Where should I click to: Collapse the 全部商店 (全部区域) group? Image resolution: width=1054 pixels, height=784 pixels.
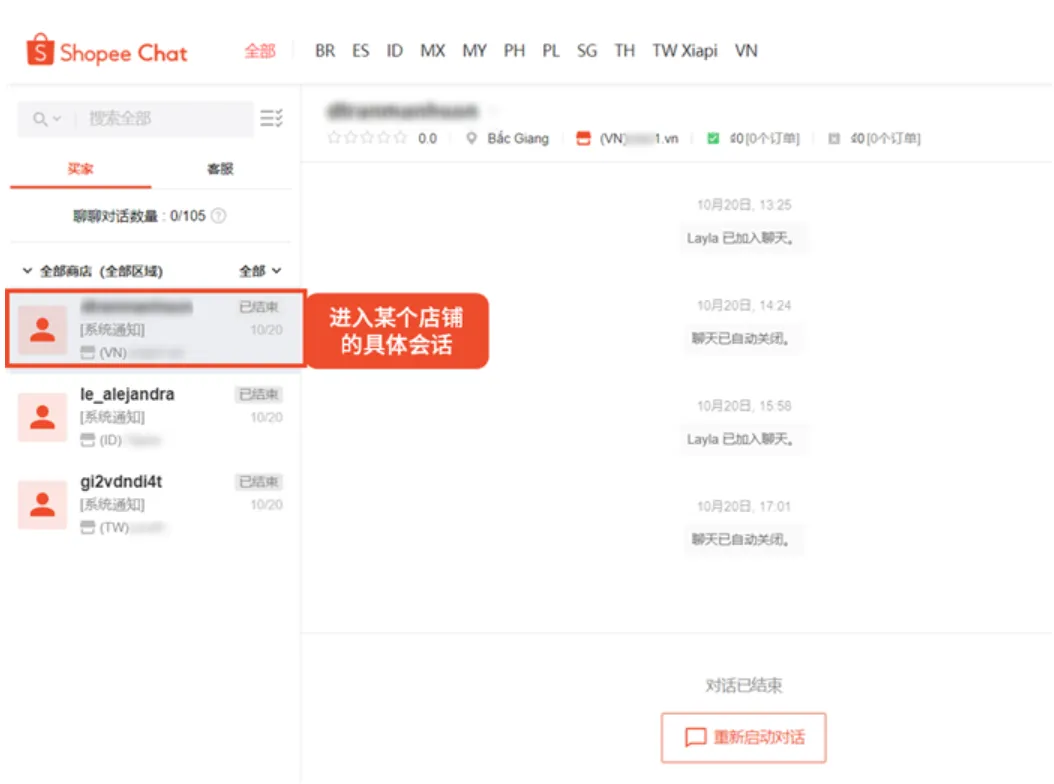pos(27,270)
